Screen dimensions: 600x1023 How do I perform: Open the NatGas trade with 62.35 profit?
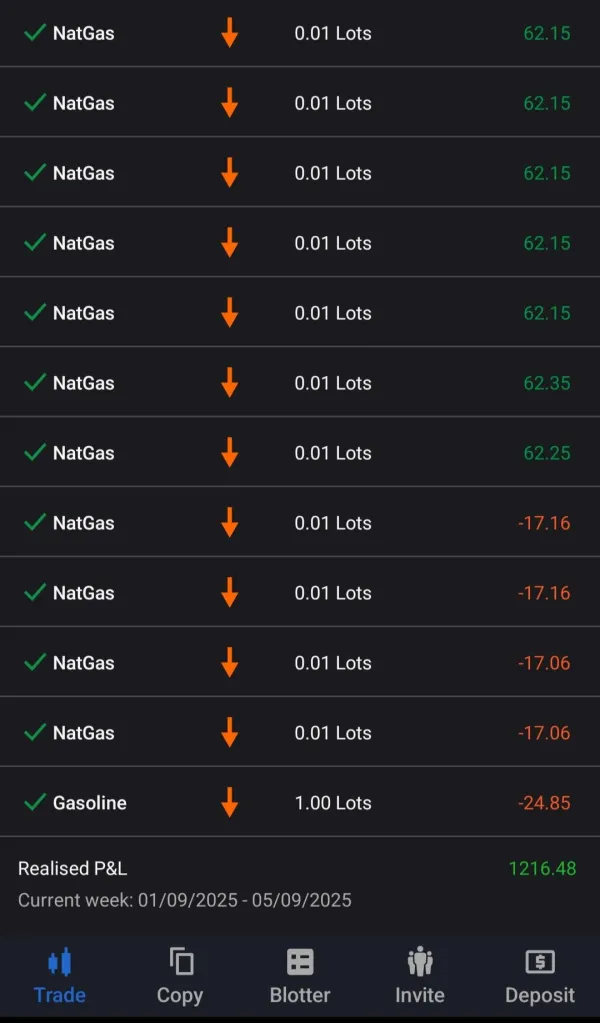pos(300,382)
